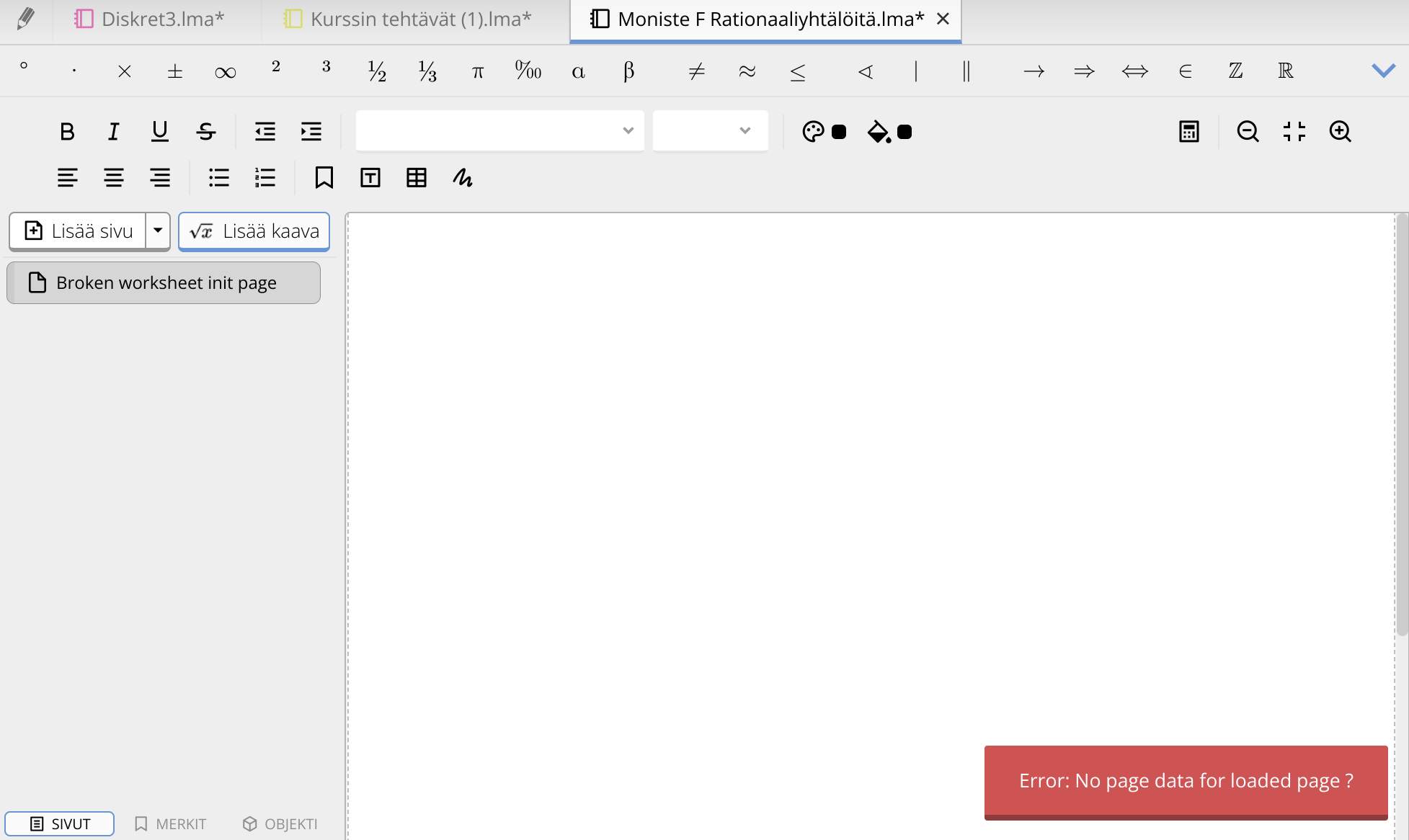Screen dimensions: 1409x840
Task: Insert a table
Action: 417,178
